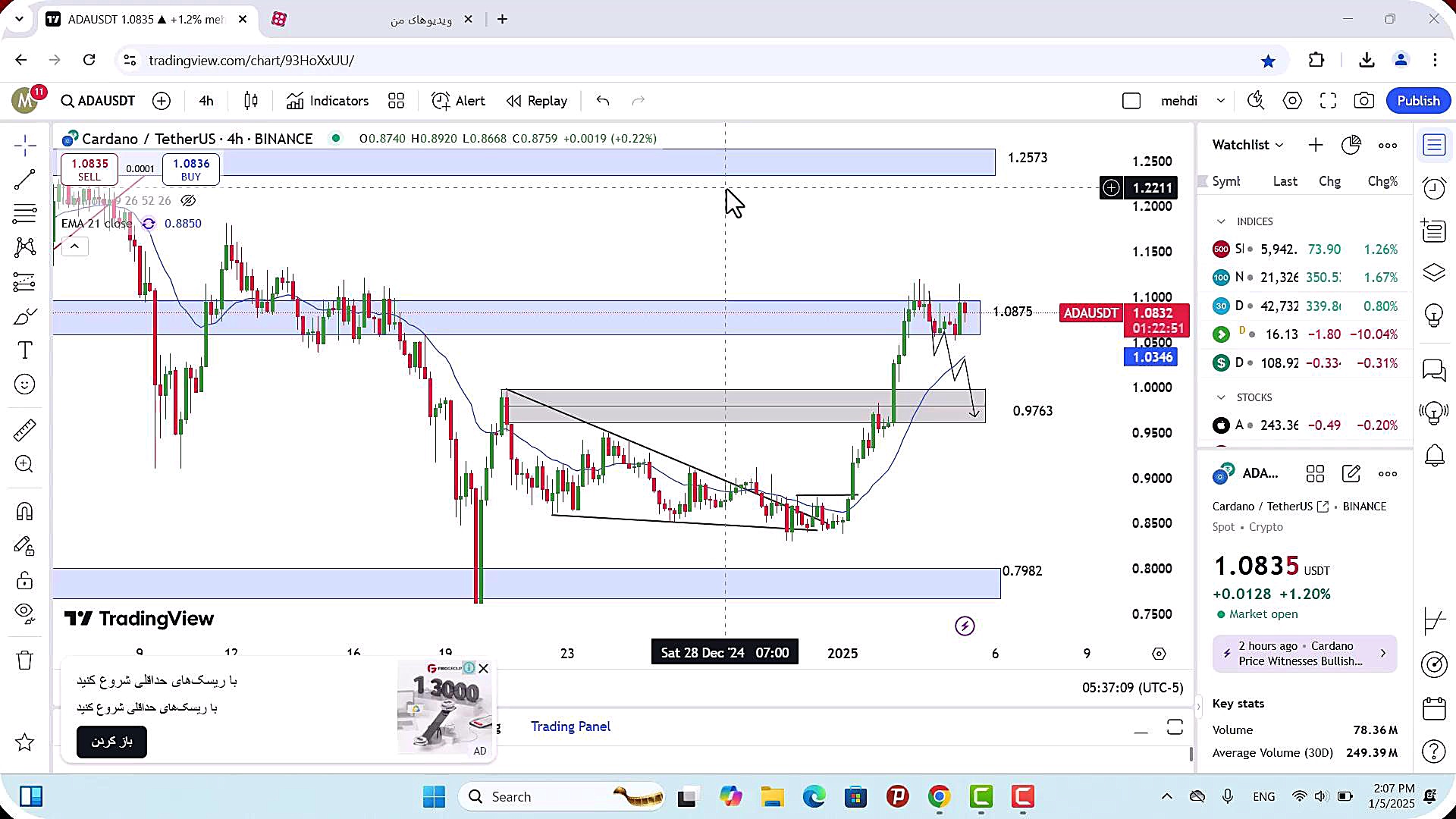Open the object tree layers panel

[1434, 272]
